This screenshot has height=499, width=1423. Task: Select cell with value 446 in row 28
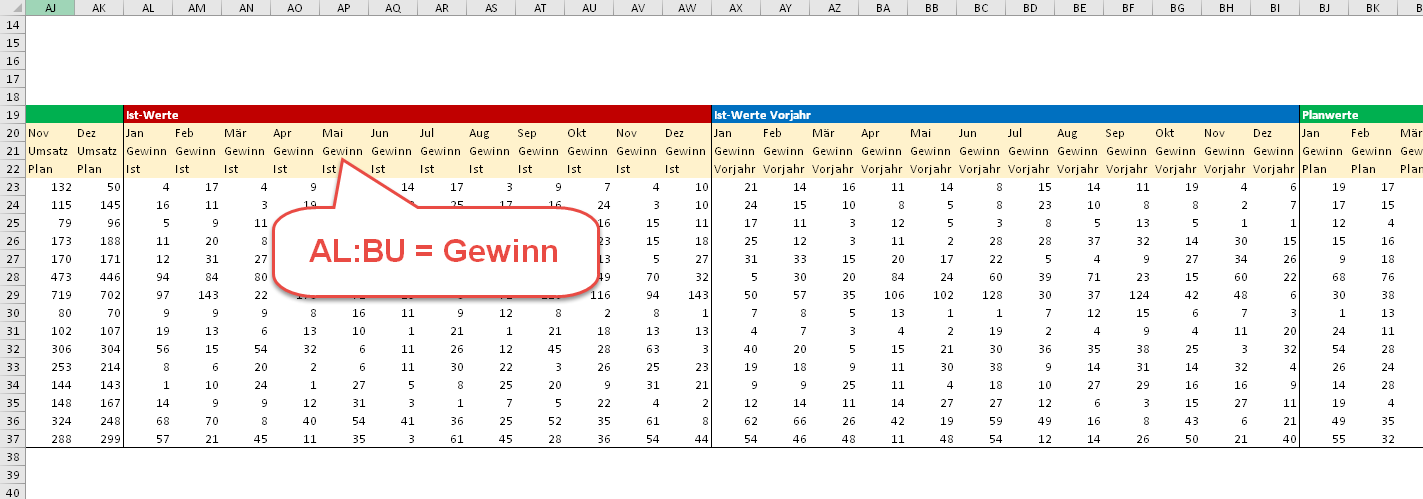(98, 277)
